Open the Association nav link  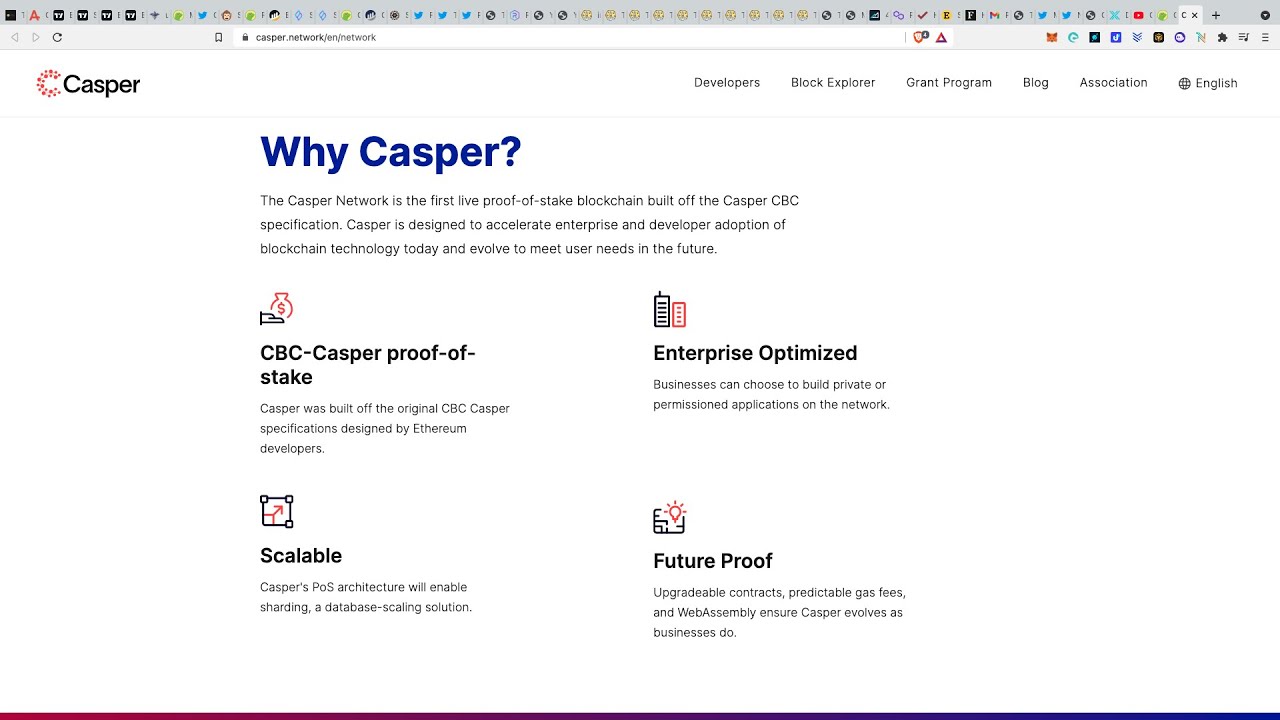(x=1113, y=83)
